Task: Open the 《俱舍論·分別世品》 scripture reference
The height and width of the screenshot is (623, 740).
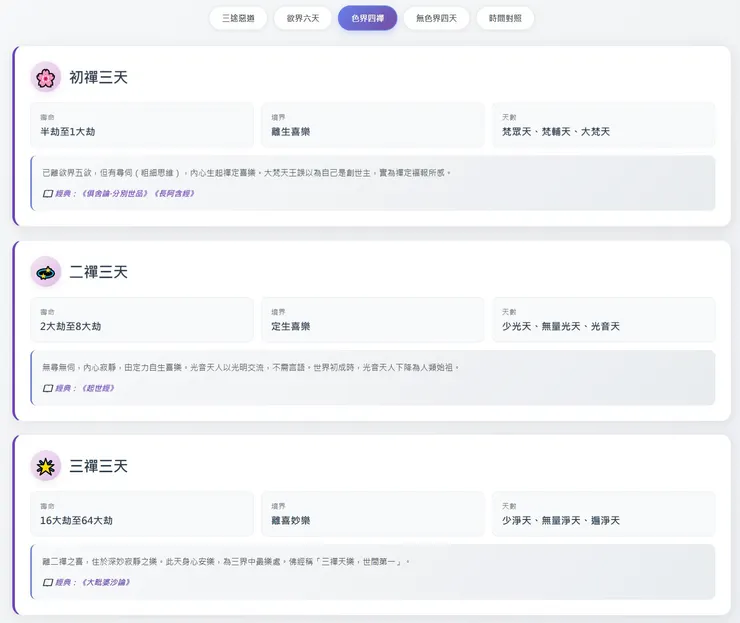Action: 116,194
